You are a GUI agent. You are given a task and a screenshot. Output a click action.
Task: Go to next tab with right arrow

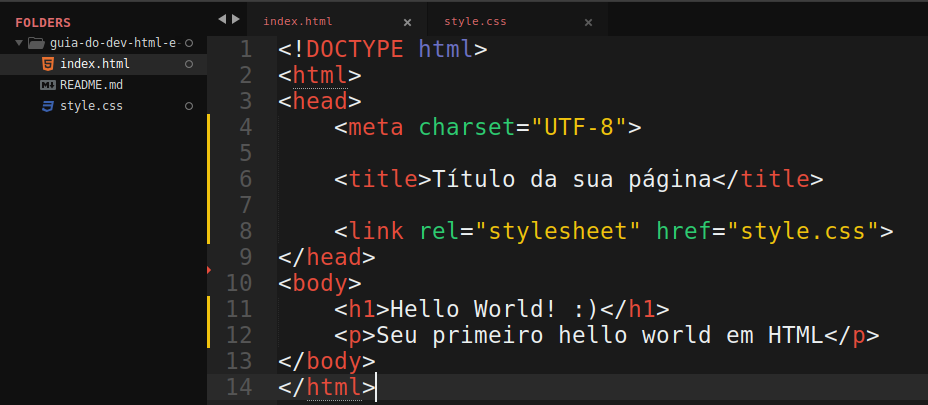(x=236, y=19)
